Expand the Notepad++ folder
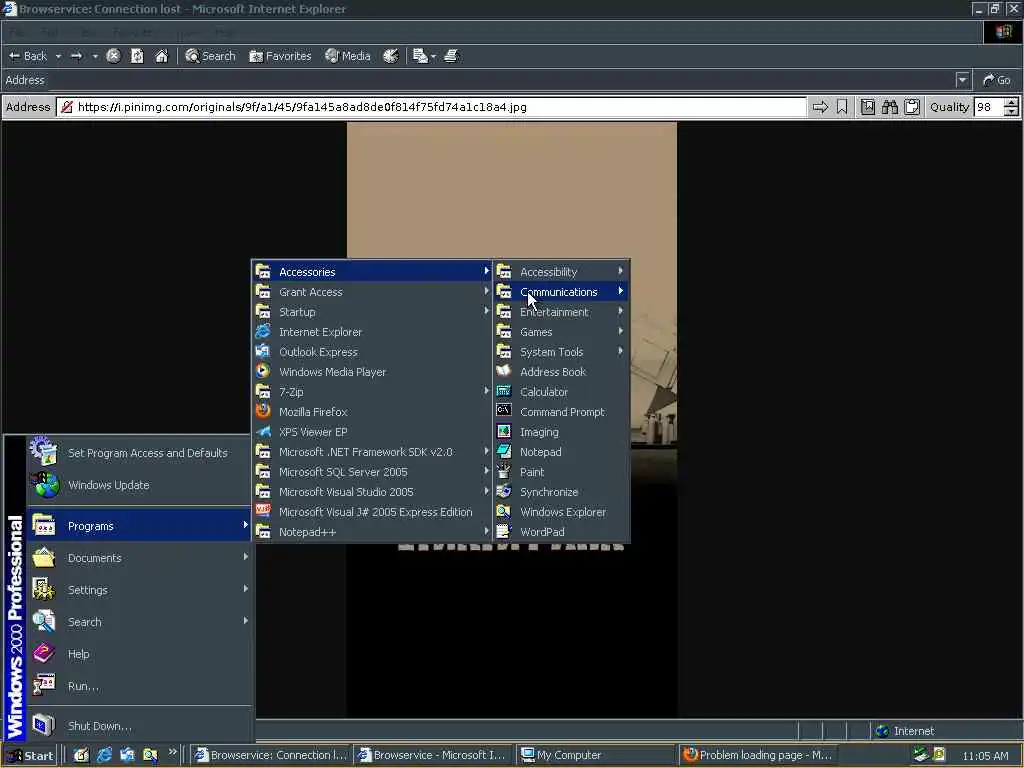1024x768 pixels. pyautogui.click(x=372, y=532)
